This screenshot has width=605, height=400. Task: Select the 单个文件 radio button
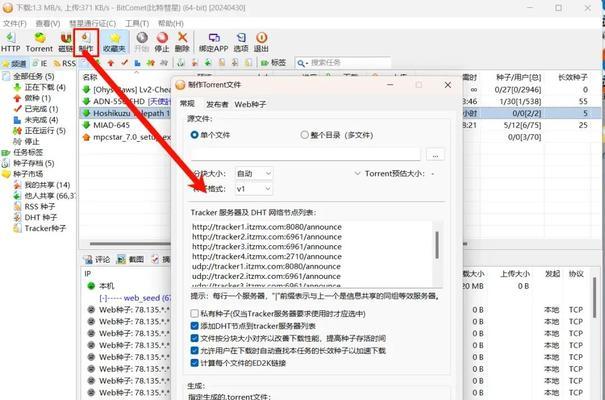tap(195, 135)
